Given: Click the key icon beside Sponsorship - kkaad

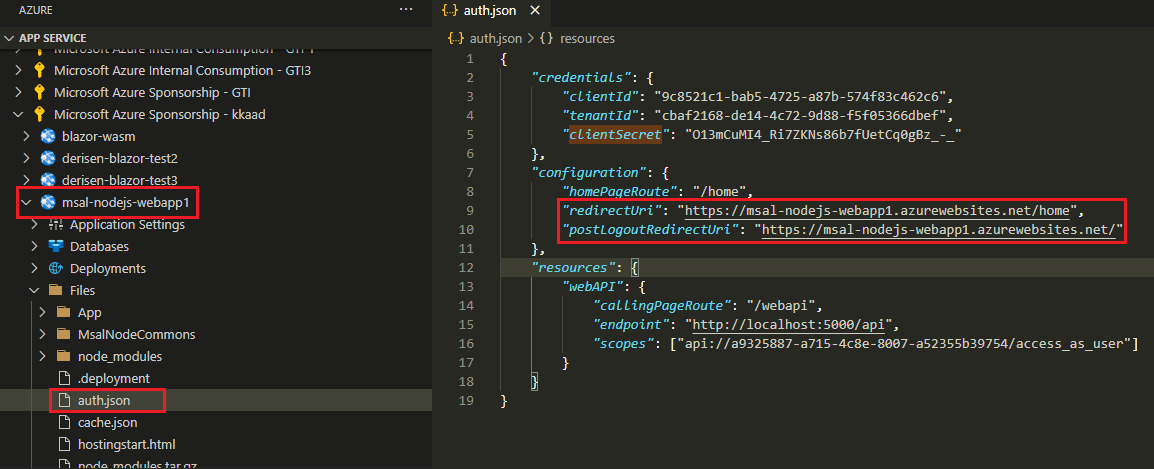Looking at the screenshot, I should 40,114.
